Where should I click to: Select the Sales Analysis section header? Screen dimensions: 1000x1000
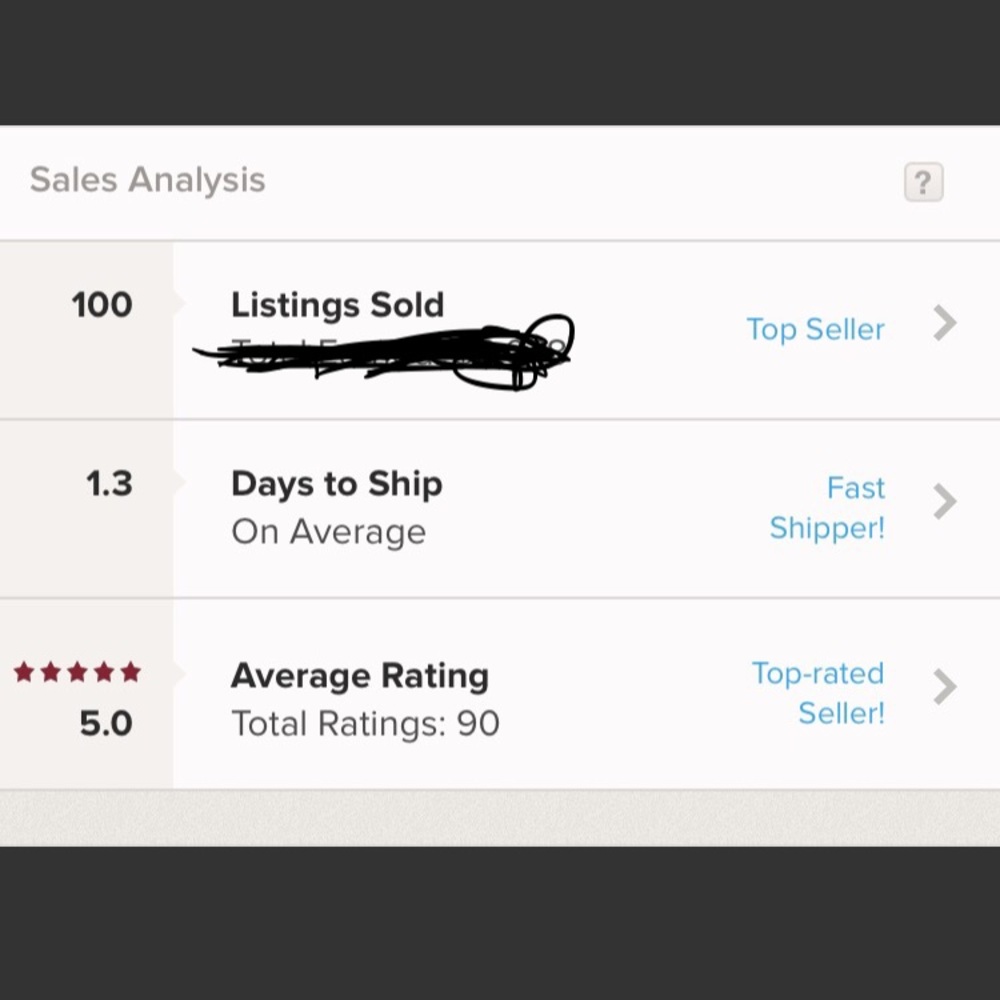pyautogui.click(x=147, y=180)
